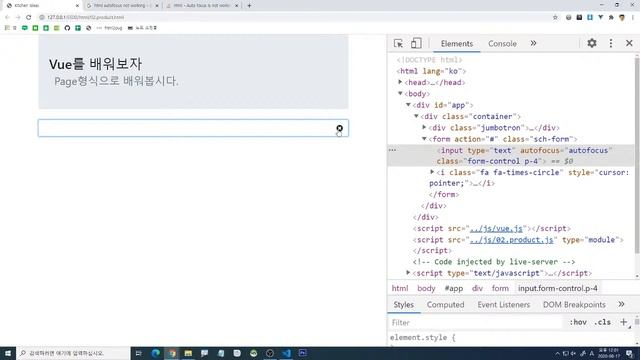Switch to Chrome on the taskbar
The image size is (640, 360).
[172, 353]
